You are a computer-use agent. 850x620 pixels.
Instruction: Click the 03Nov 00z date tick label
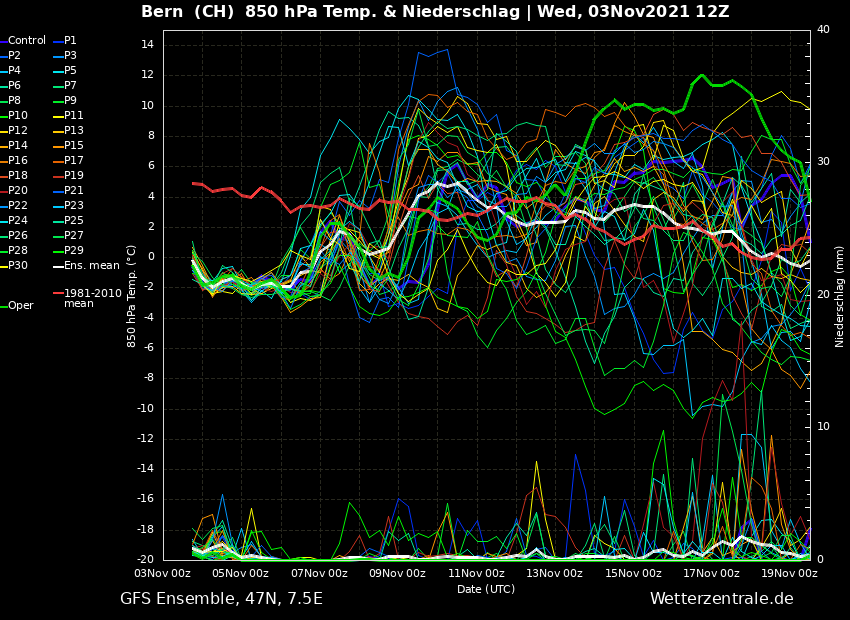click(163, 574)
